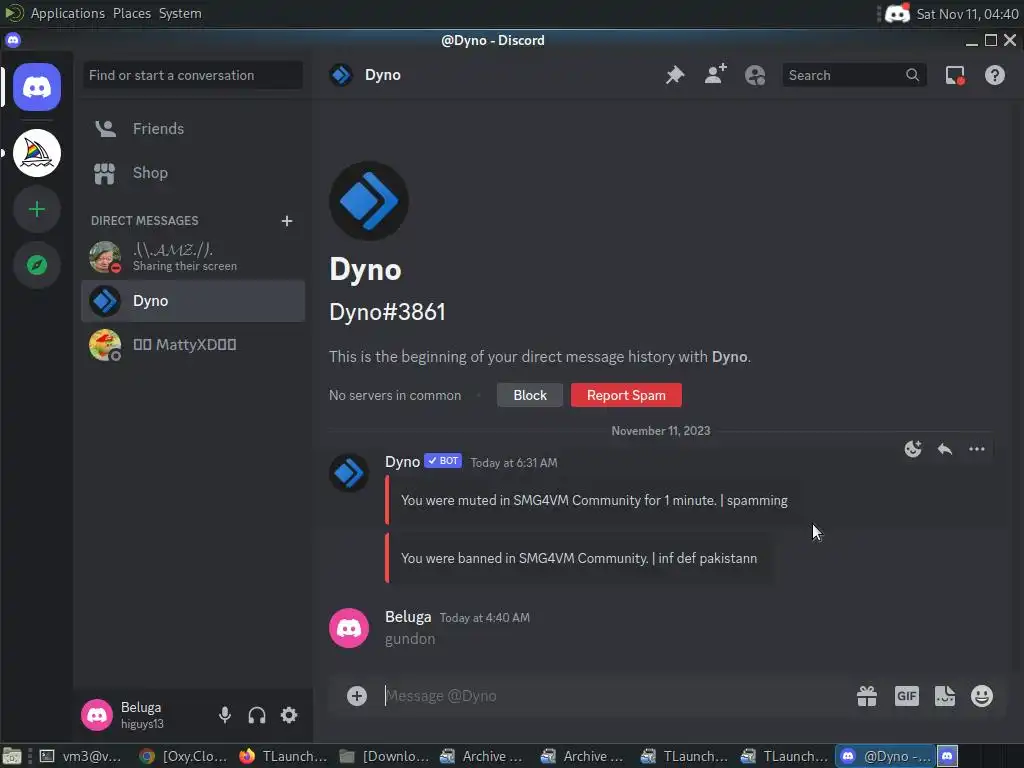This screenshot has height=768, width=1024.
Task: Click search magnifier icon
Action: point(912,75)
